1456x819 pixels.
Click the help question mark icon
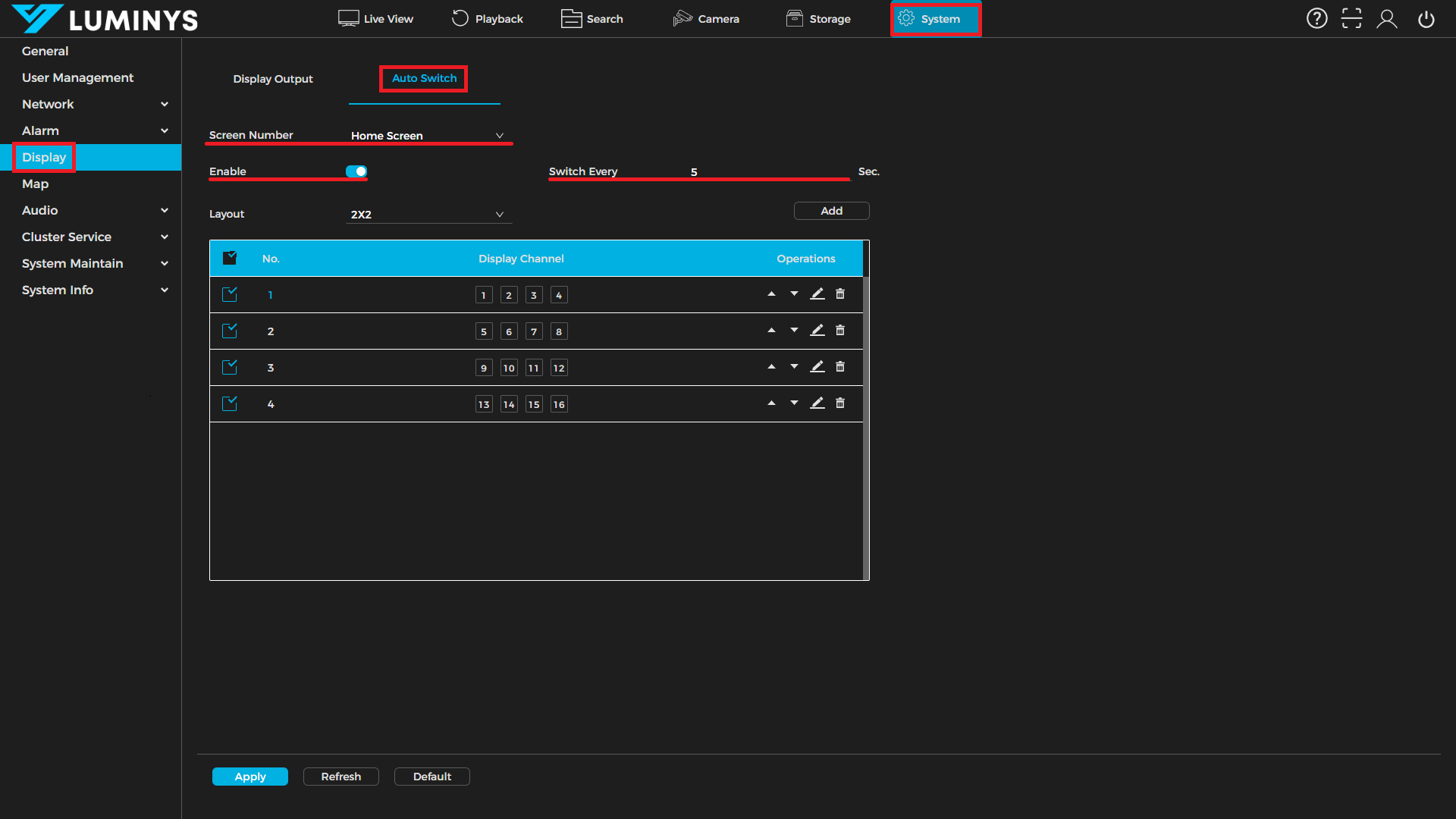point(1316,18)
